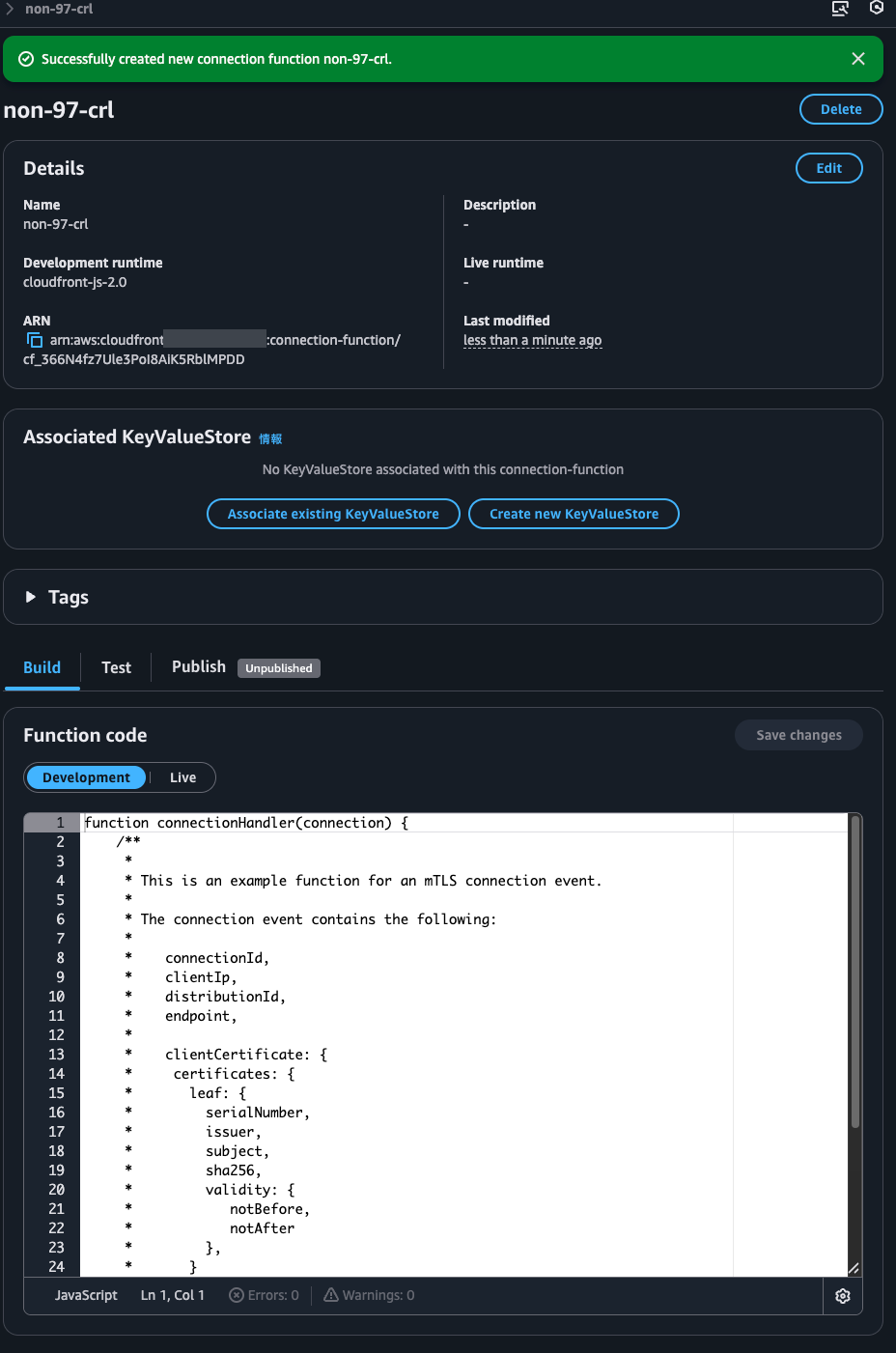Screen dimensions: 896x1353
Task: Click the breadcrumb chevron before non-97-crl
Action: (x=12, y=9)
